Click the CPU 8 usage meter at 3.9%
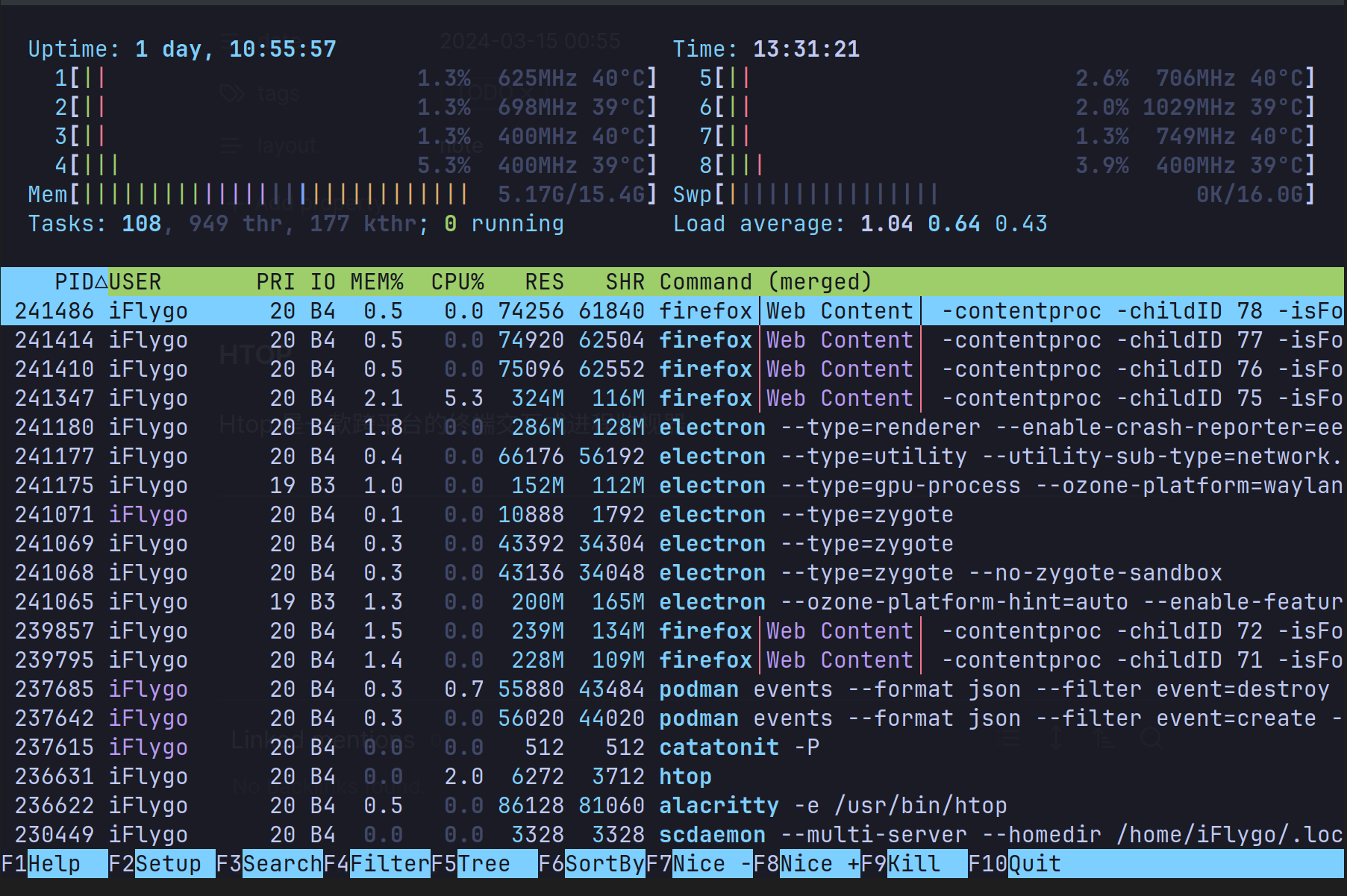 pos(1007,166)
